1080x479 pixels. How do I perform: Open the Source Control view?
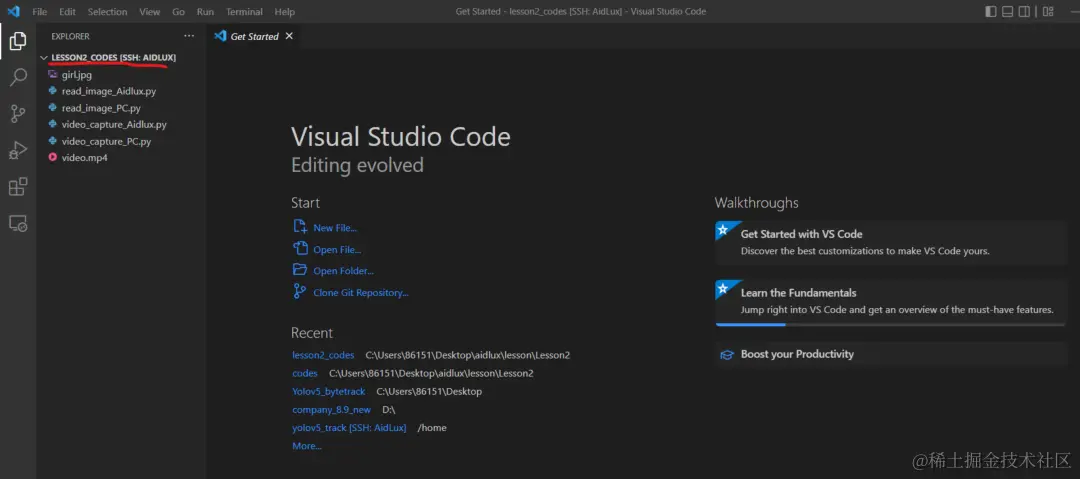(x=18, y=114)
